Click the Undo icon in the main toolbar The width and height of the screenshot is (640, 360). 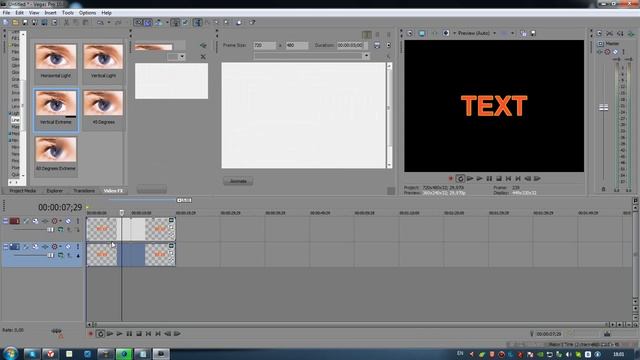[100, 22]
